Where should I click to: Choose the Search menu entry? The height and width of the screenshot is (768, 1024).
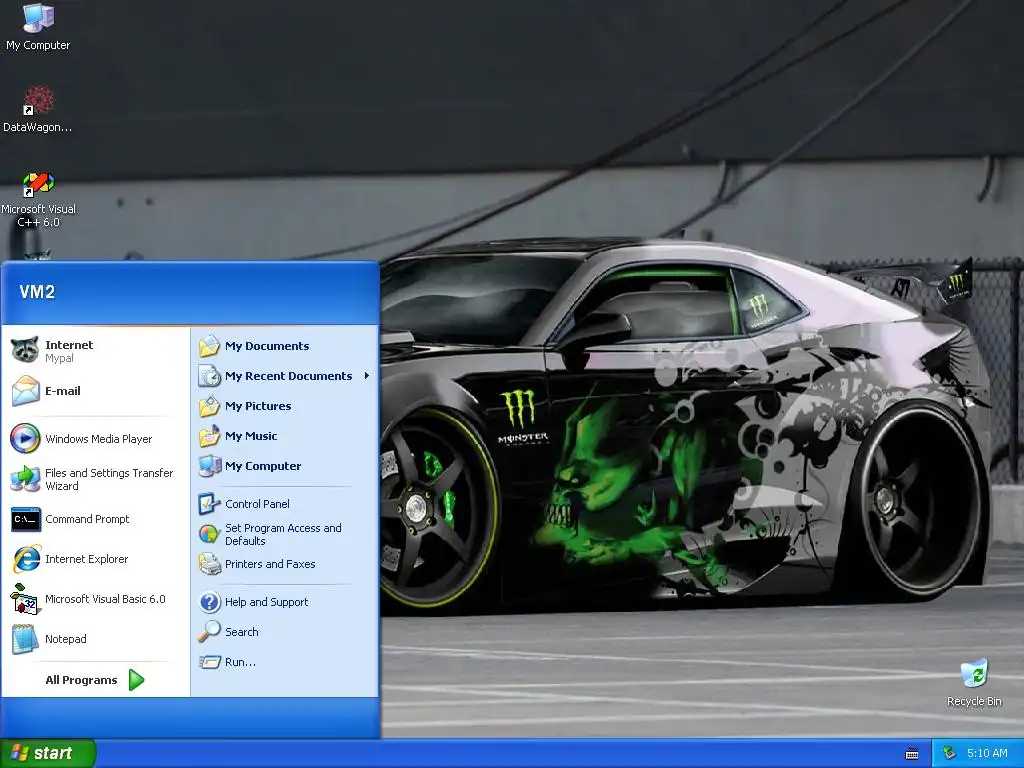[x=284, y=632]
